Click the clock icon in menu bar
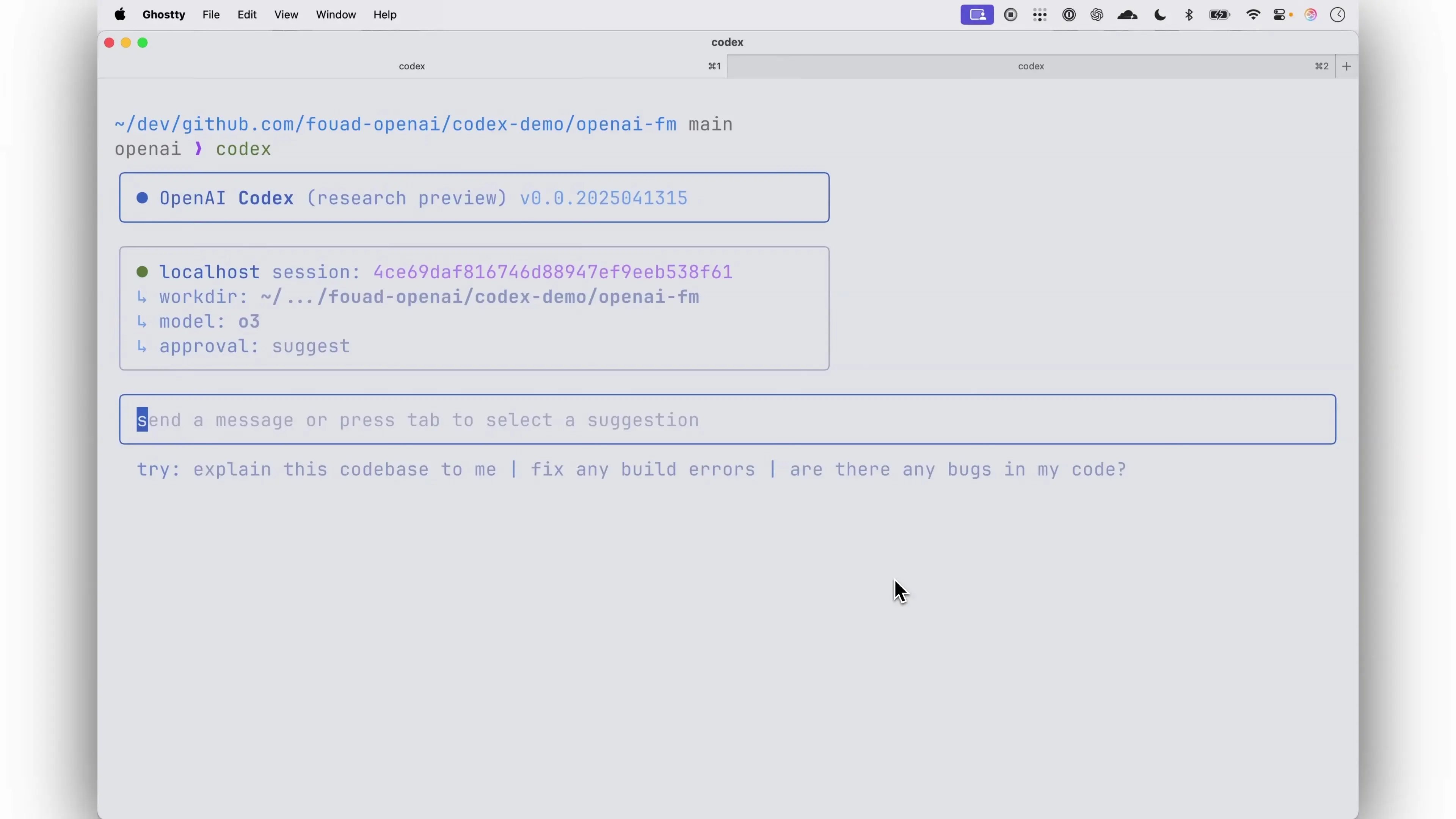This screenshot has height=819, width=1456. point(1338,15)
